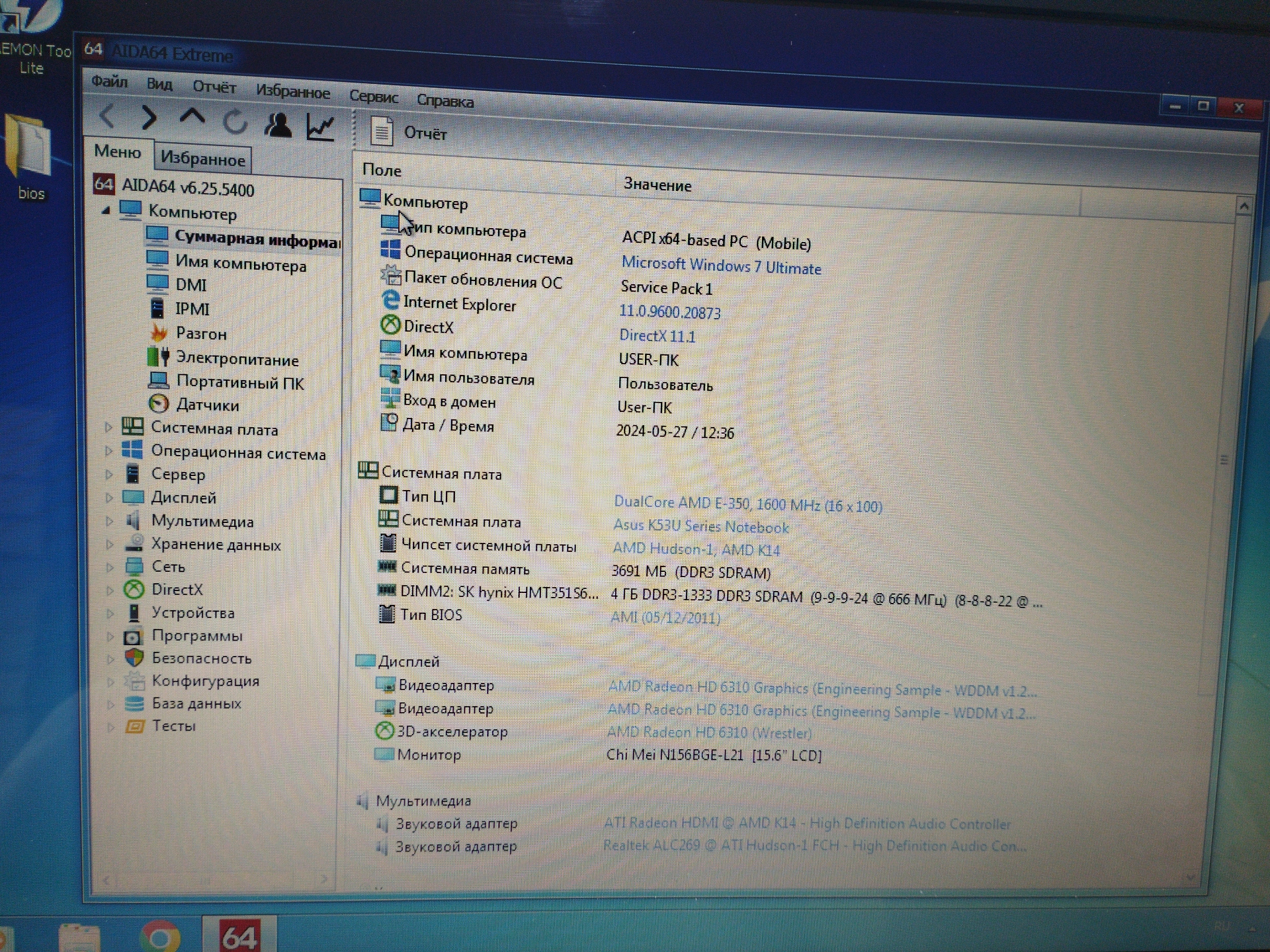
Task: Switch to the Избранное tab in sidebar
Action: point(203,159)
